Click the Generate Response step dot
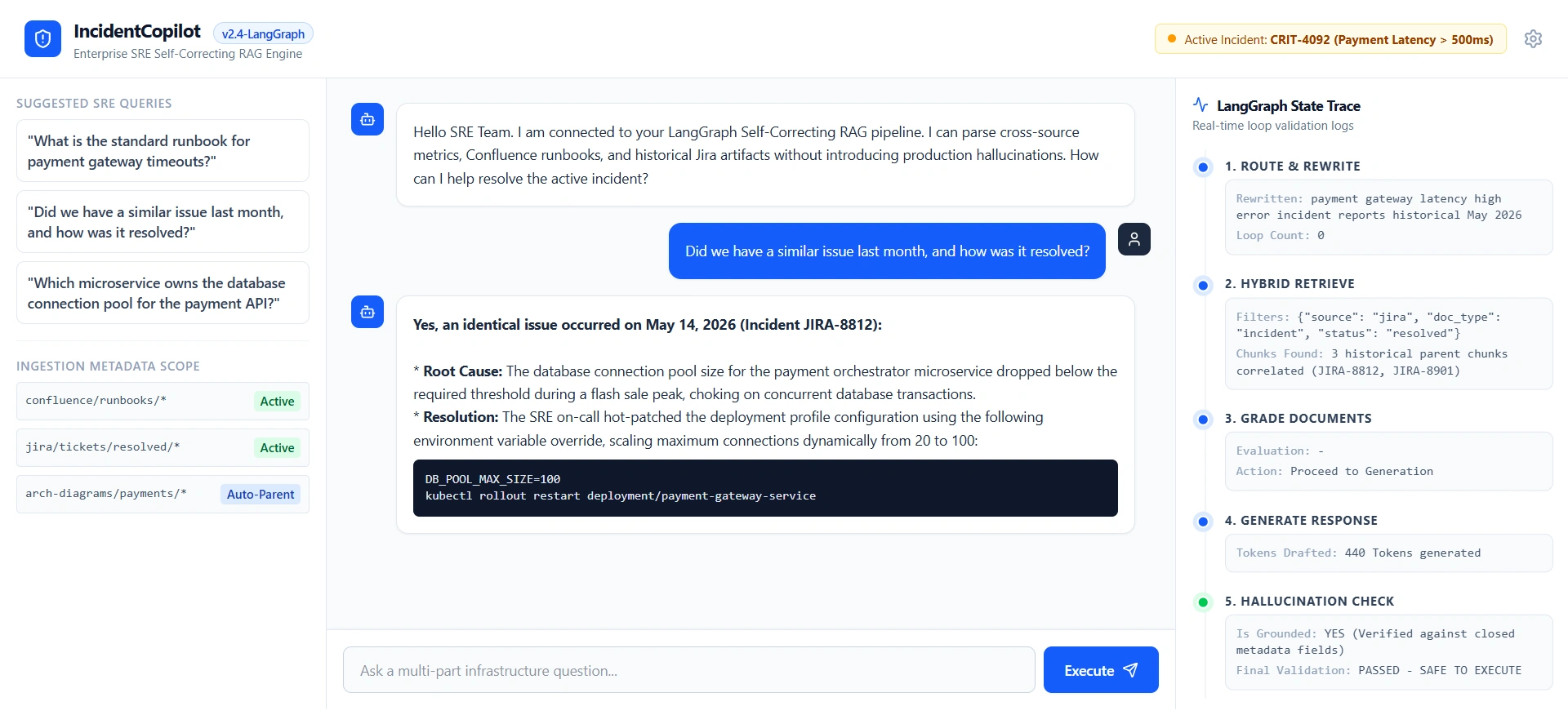Screen dimensions: 1568x715 pos(1203,522)
